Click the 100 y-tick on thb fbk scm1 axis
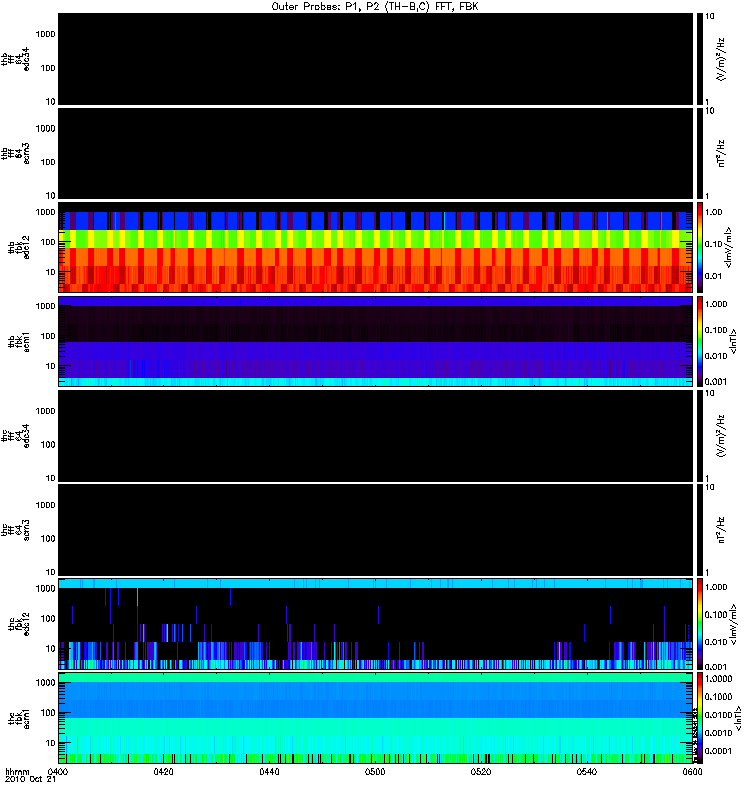 tap(48, 336)
